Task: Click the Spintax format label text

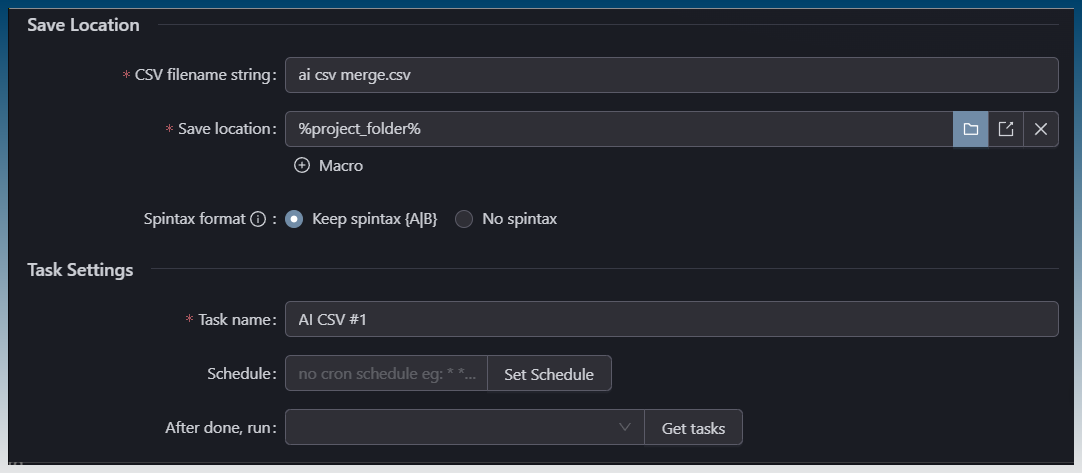Action: (x=195, y=219)
